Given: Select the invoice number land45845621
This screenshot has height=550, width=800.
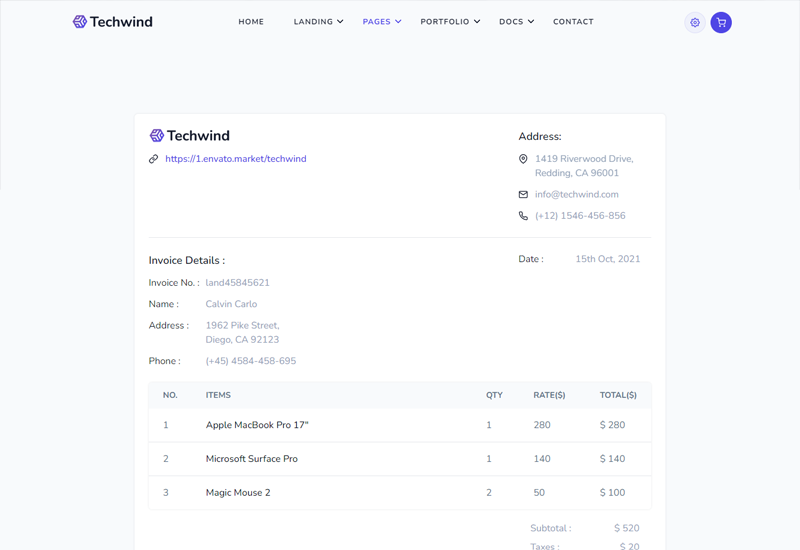Looking at the screenshot, I should [x=237, y=283].
